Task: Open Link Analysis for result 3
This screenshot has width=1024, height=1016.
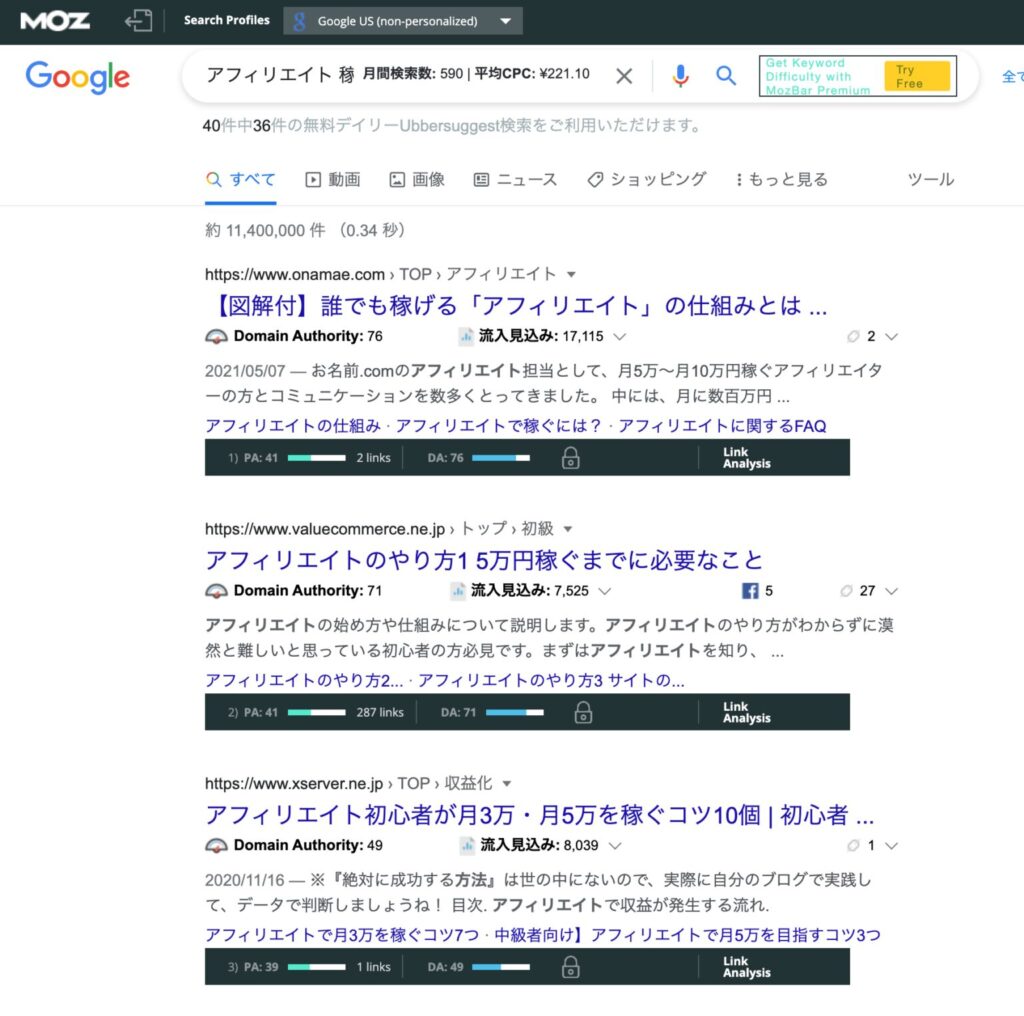Action: [x=746, y=967]
